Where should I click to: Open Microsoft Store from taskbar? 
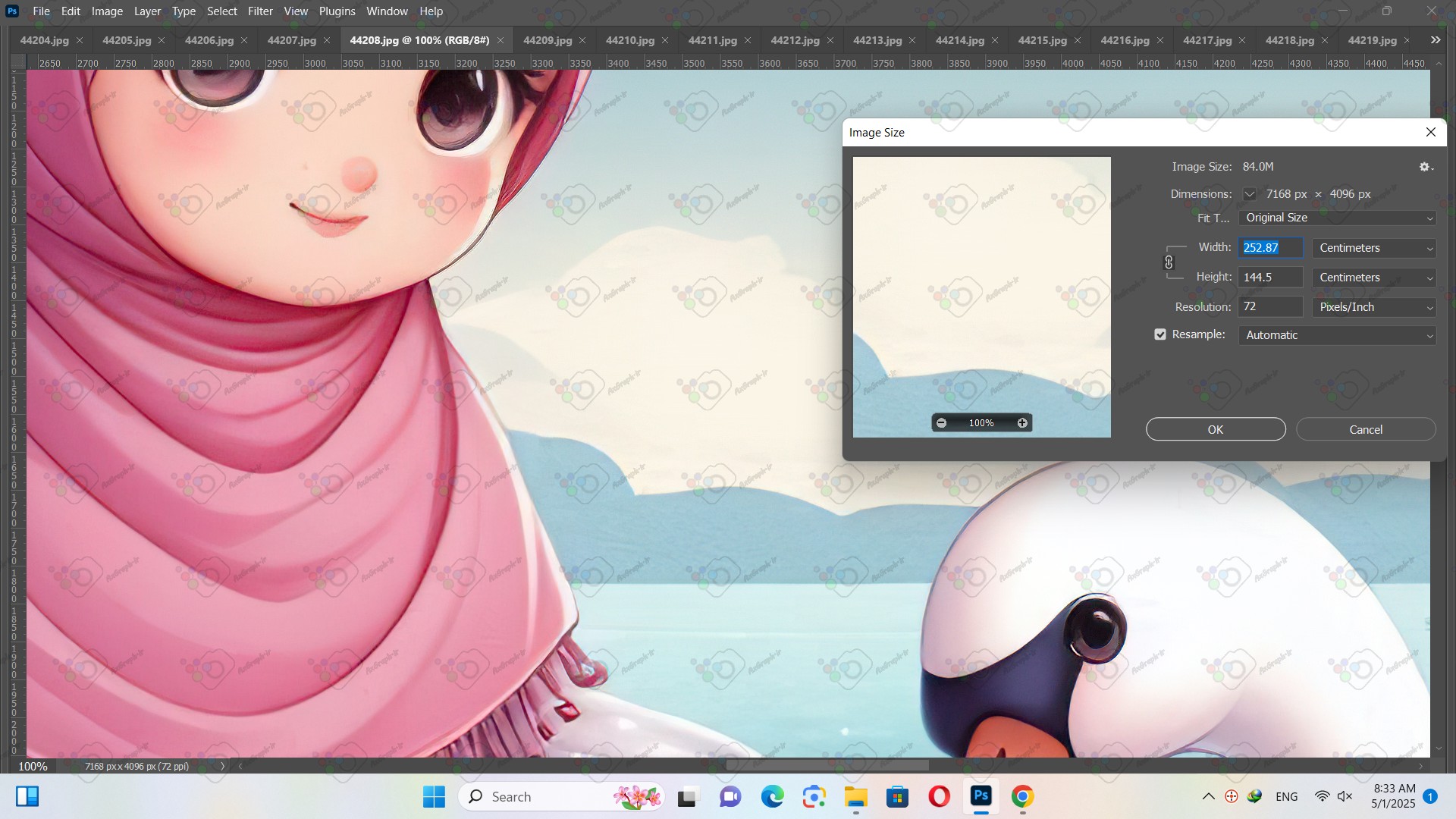tap(898, 797)
